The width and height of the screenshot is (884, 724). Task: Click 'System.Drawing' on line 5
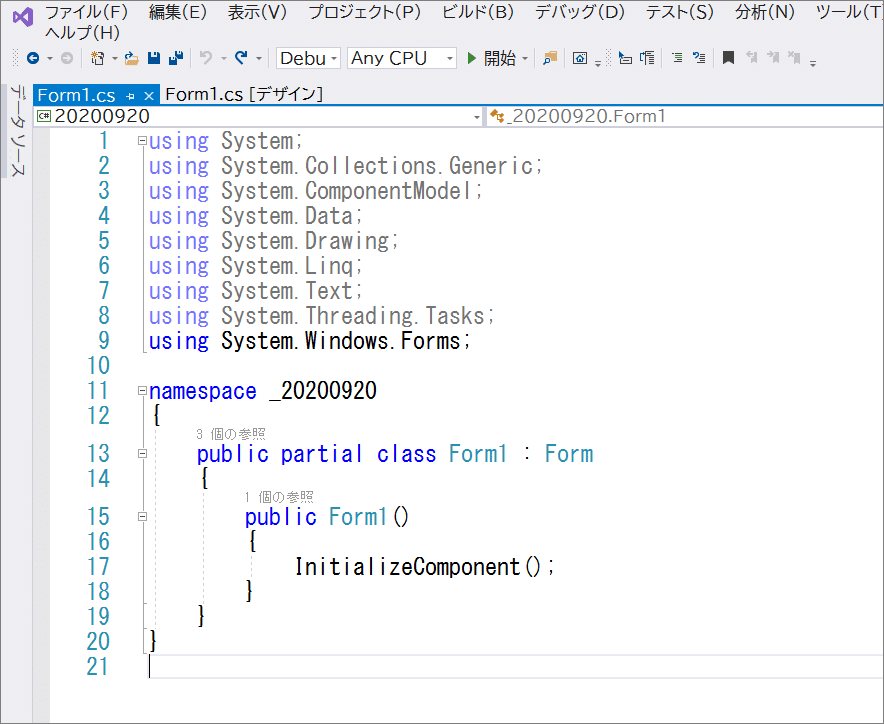click(x=305, y=241)
